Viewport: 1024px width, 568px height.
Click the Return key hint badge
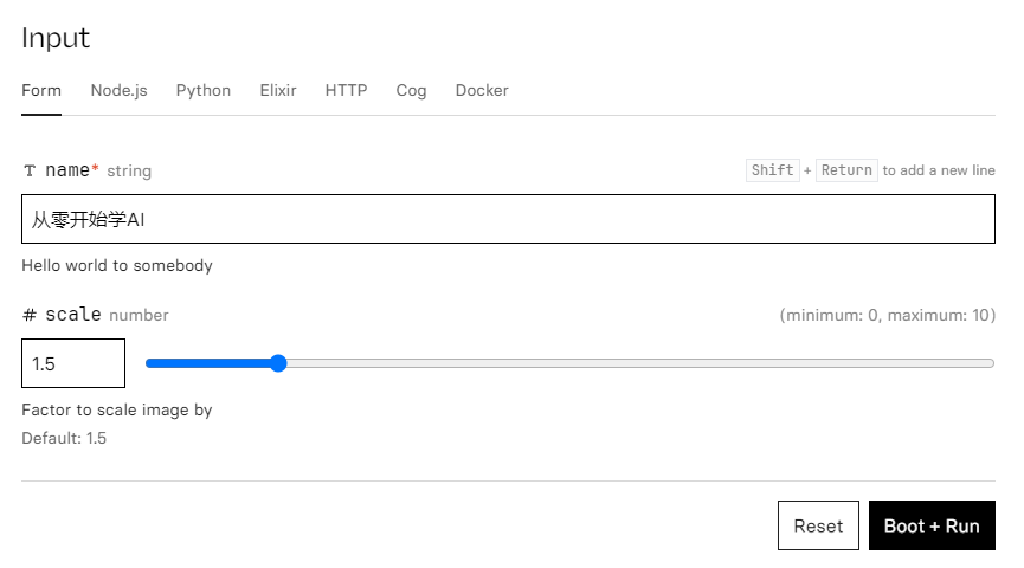[847, 170]
